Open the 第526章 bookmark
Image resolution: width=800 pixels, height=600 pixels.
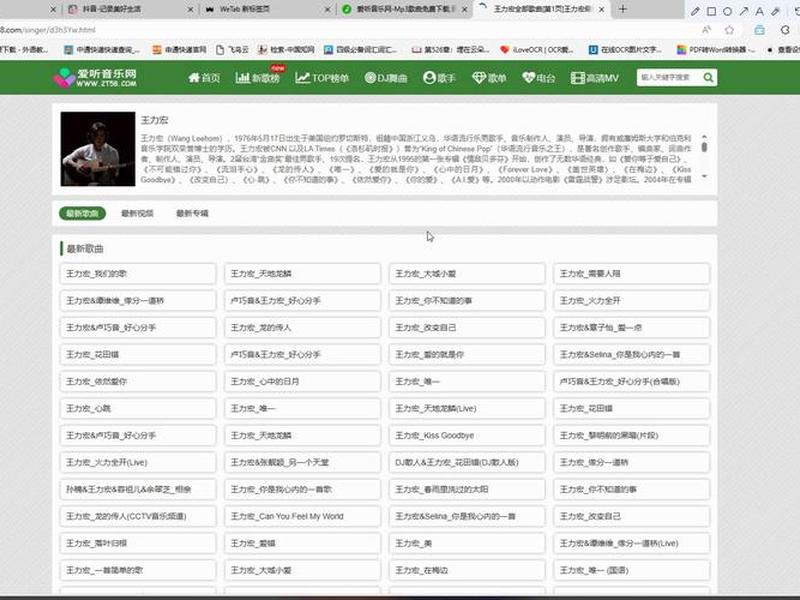451,49
